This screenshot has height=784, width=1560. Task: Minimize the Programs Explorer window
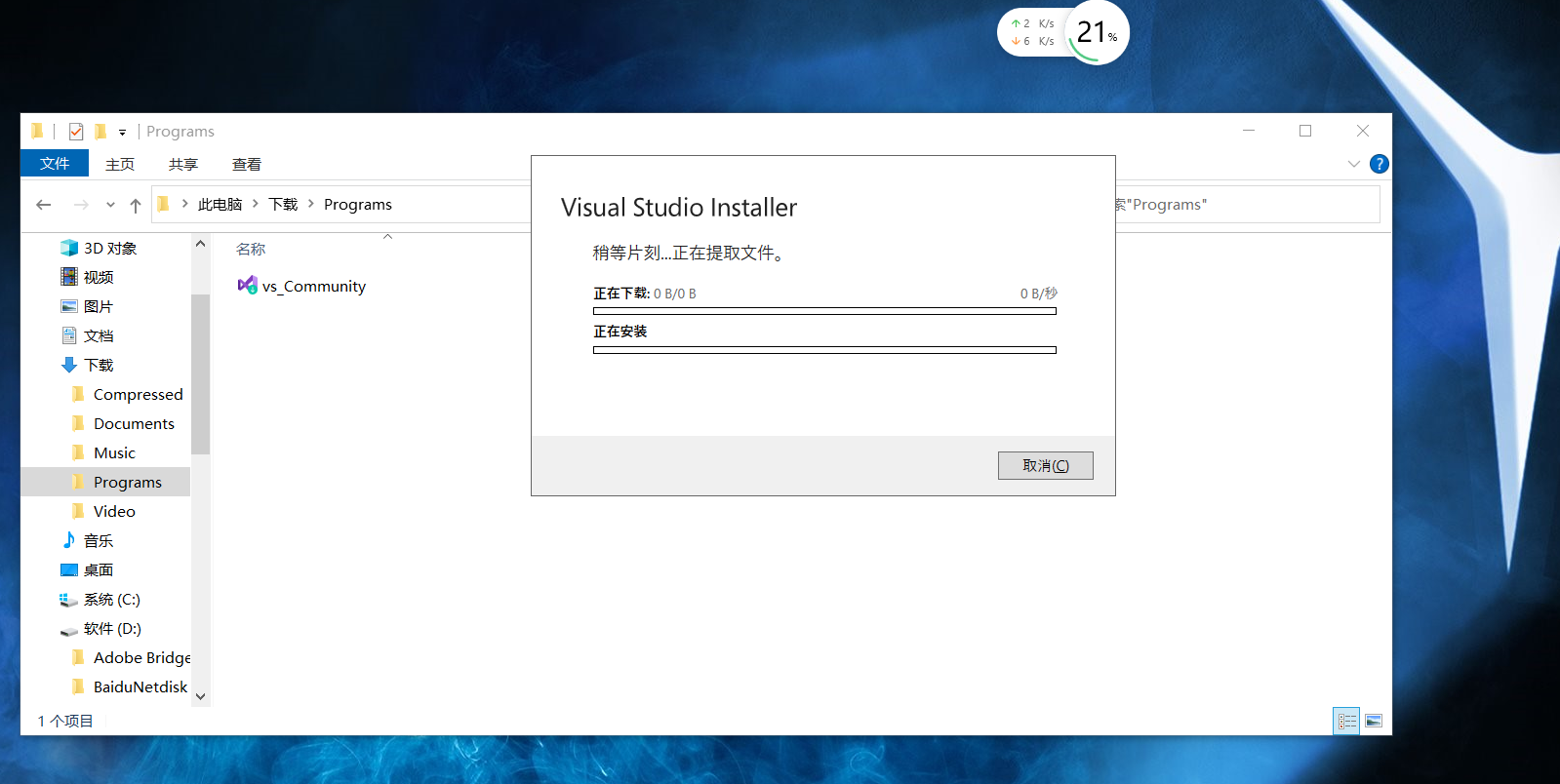[1249, 131]
